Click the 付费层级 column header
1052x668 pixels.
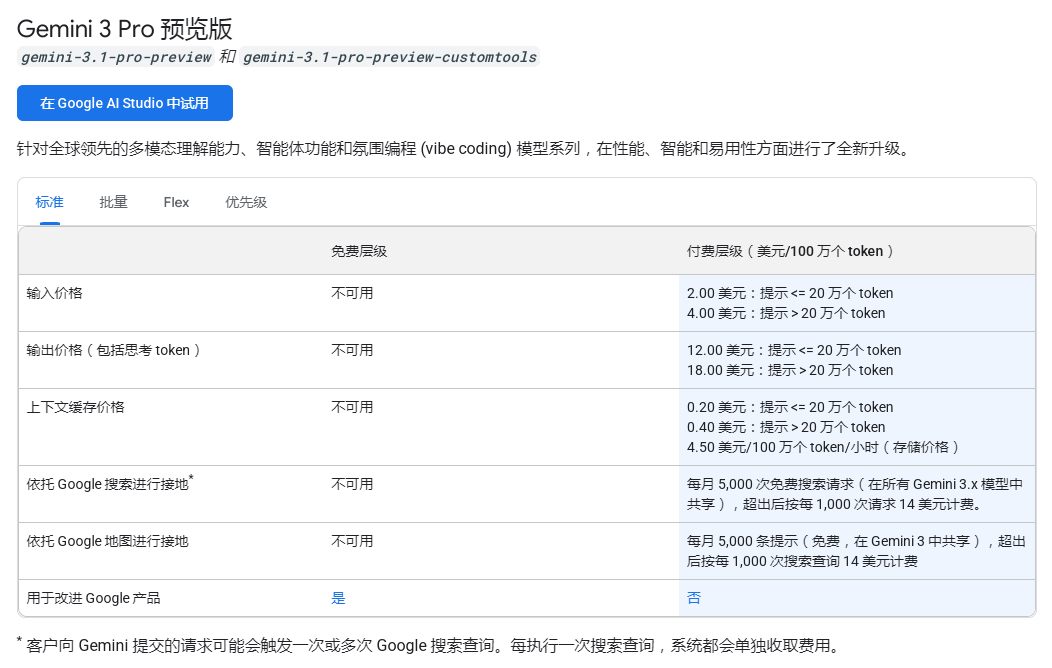click(x=790, y=251)
